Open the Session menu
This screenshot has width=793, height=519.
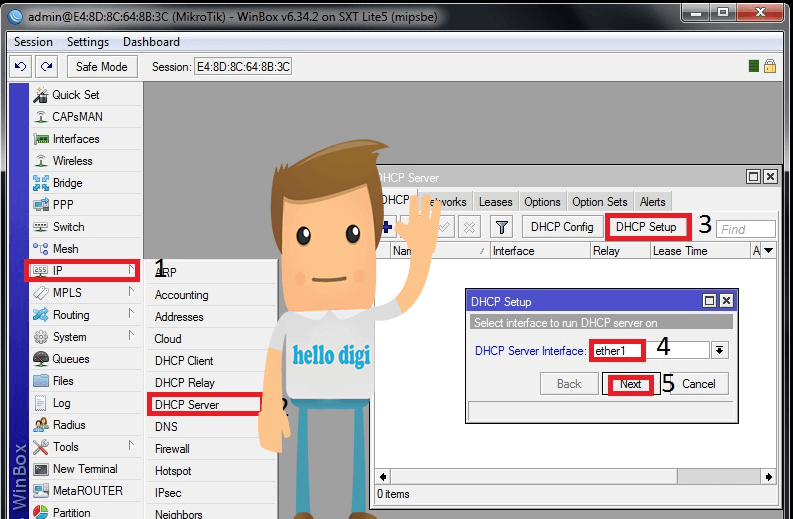pos(33,42)
